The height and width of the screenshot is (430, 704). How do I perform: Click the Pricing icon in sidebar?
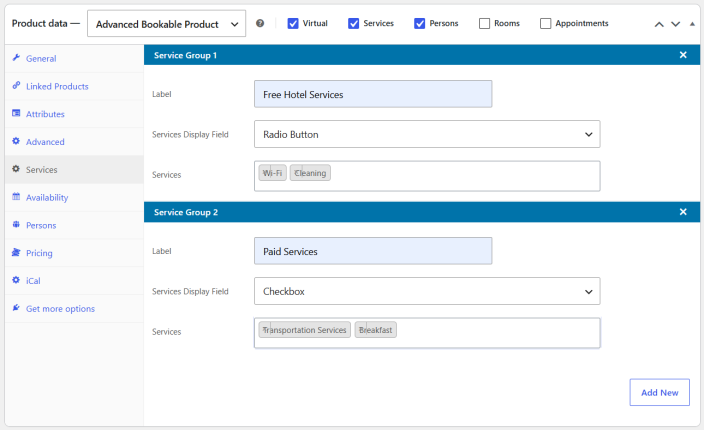coord(16,252)
